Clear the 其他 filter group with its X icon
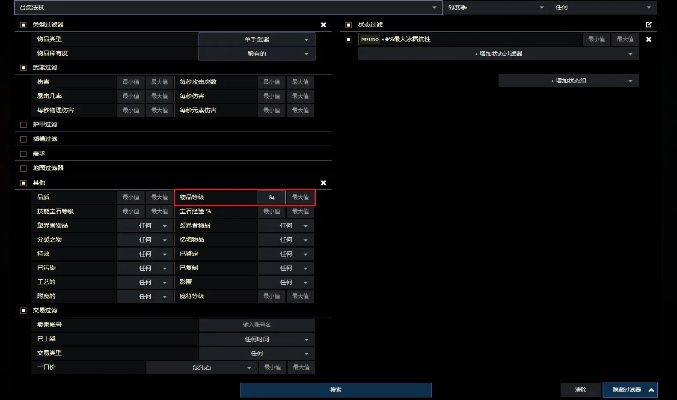Image resolution: width=677 pixels, height=400 pixels. coord(322,183)
